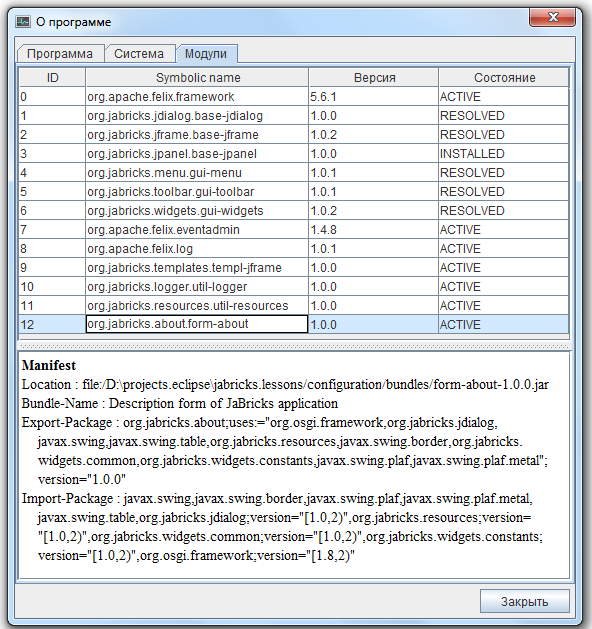Close the О программе dialog window
This screenshot has height=629, width=592.
553,17
